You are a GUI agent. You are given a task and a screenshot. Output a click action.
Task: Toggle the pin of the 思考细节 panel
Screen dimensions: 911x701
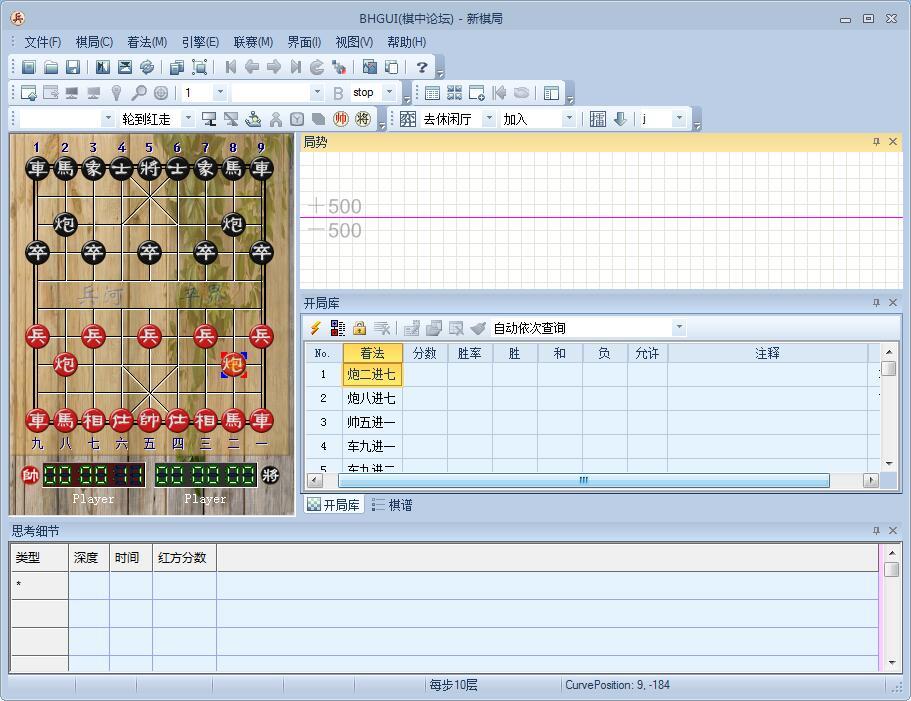[x=876, y=530]
